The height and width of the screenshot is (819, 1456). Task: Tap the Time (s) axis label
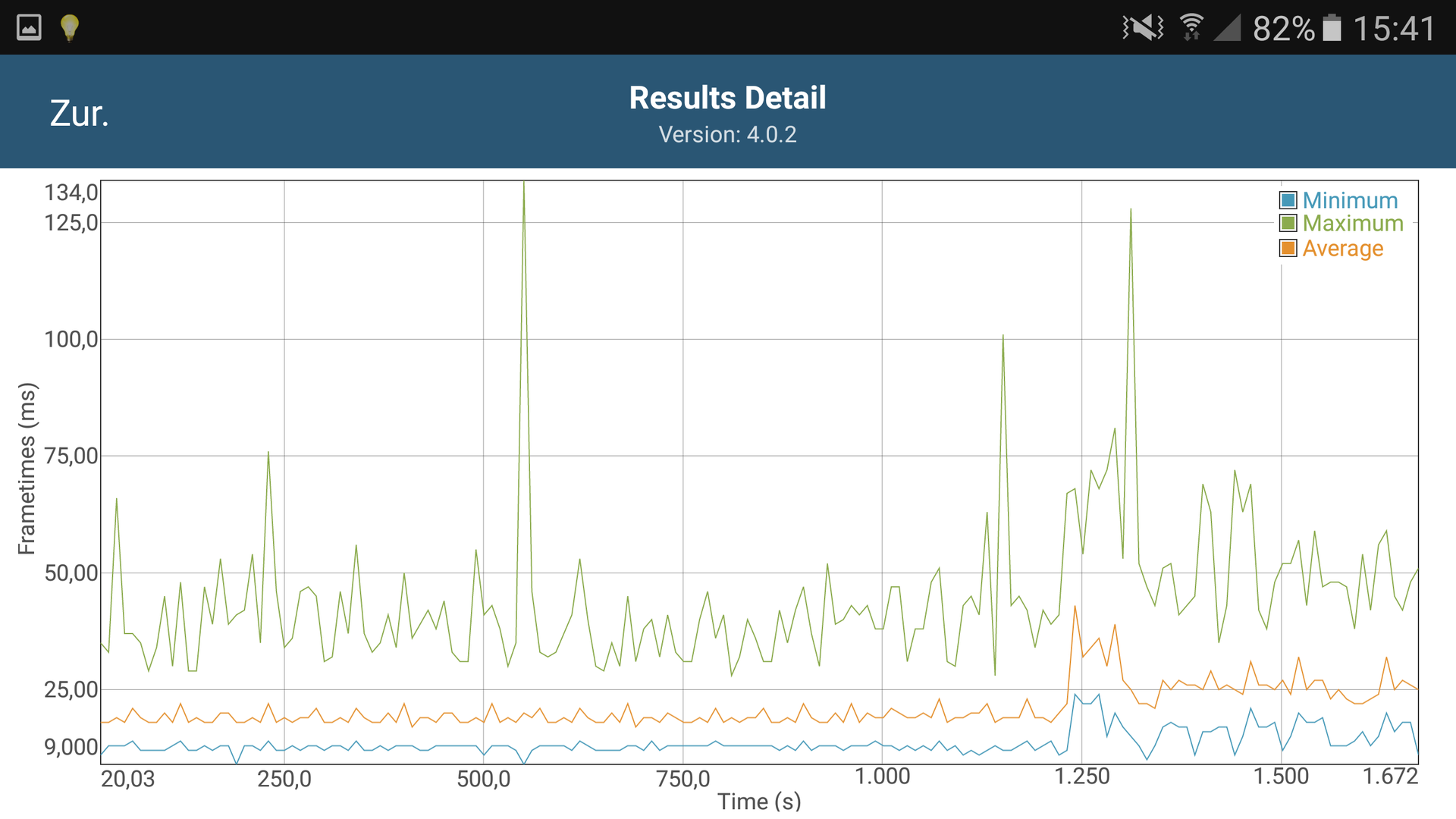(x=759, y=802)
